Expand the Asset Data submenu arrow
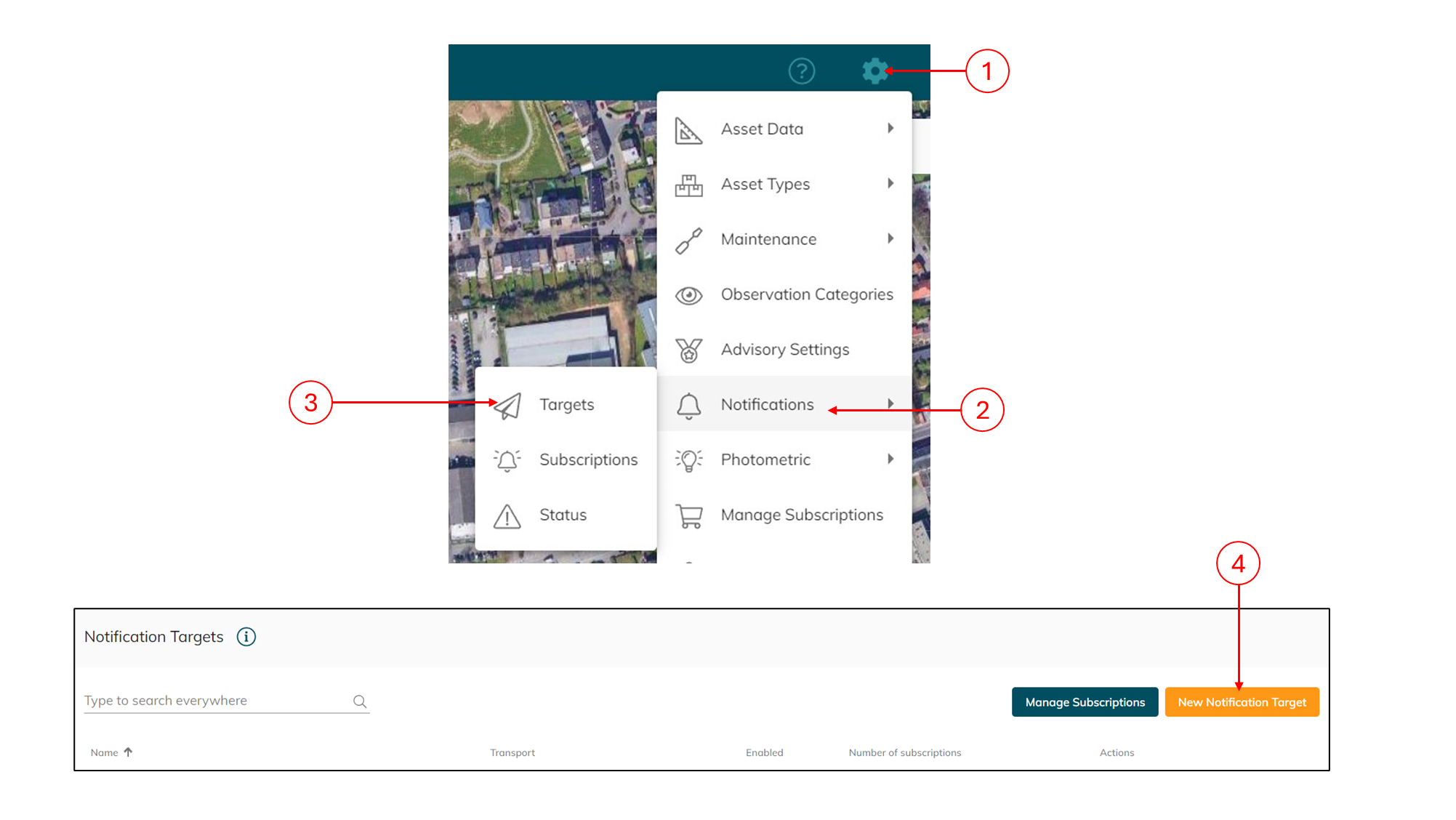 [890, 129]
